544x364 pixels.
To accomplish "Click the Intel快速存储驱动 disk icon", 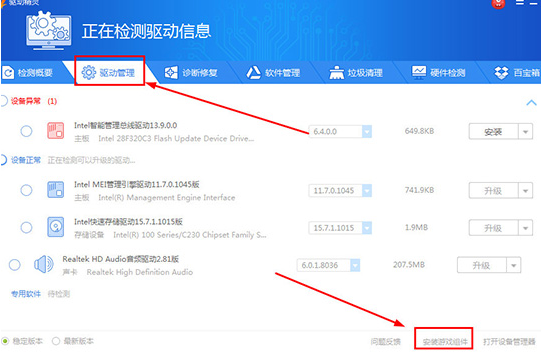I will (x=56, y=227).
